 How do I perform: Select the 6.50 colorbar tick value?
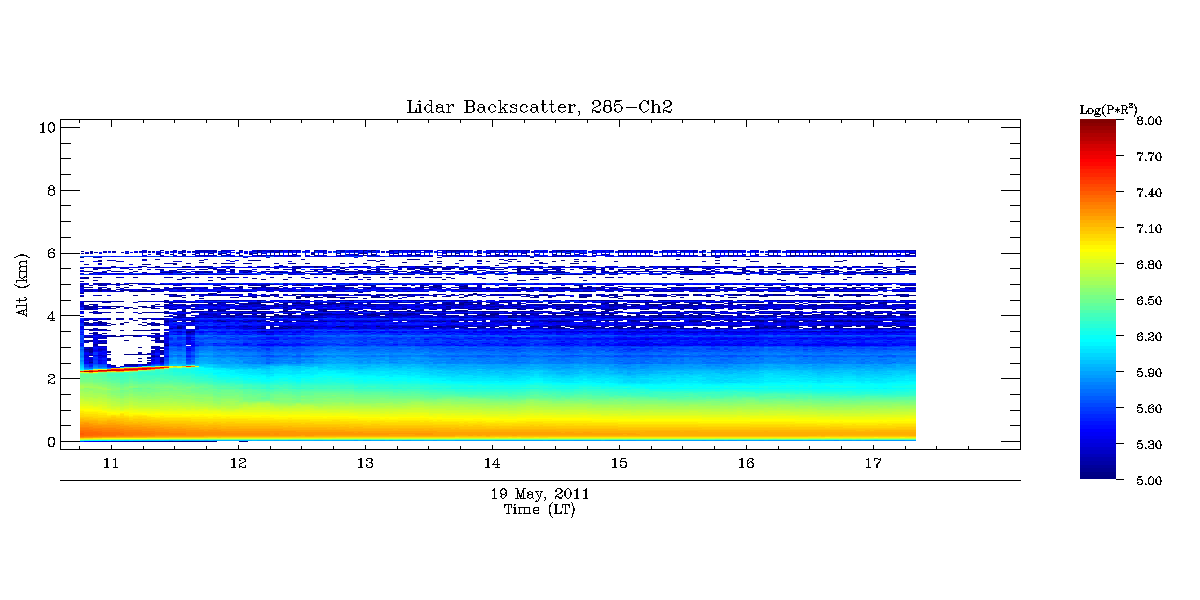pyautogui.click(x=1148, y=301)
